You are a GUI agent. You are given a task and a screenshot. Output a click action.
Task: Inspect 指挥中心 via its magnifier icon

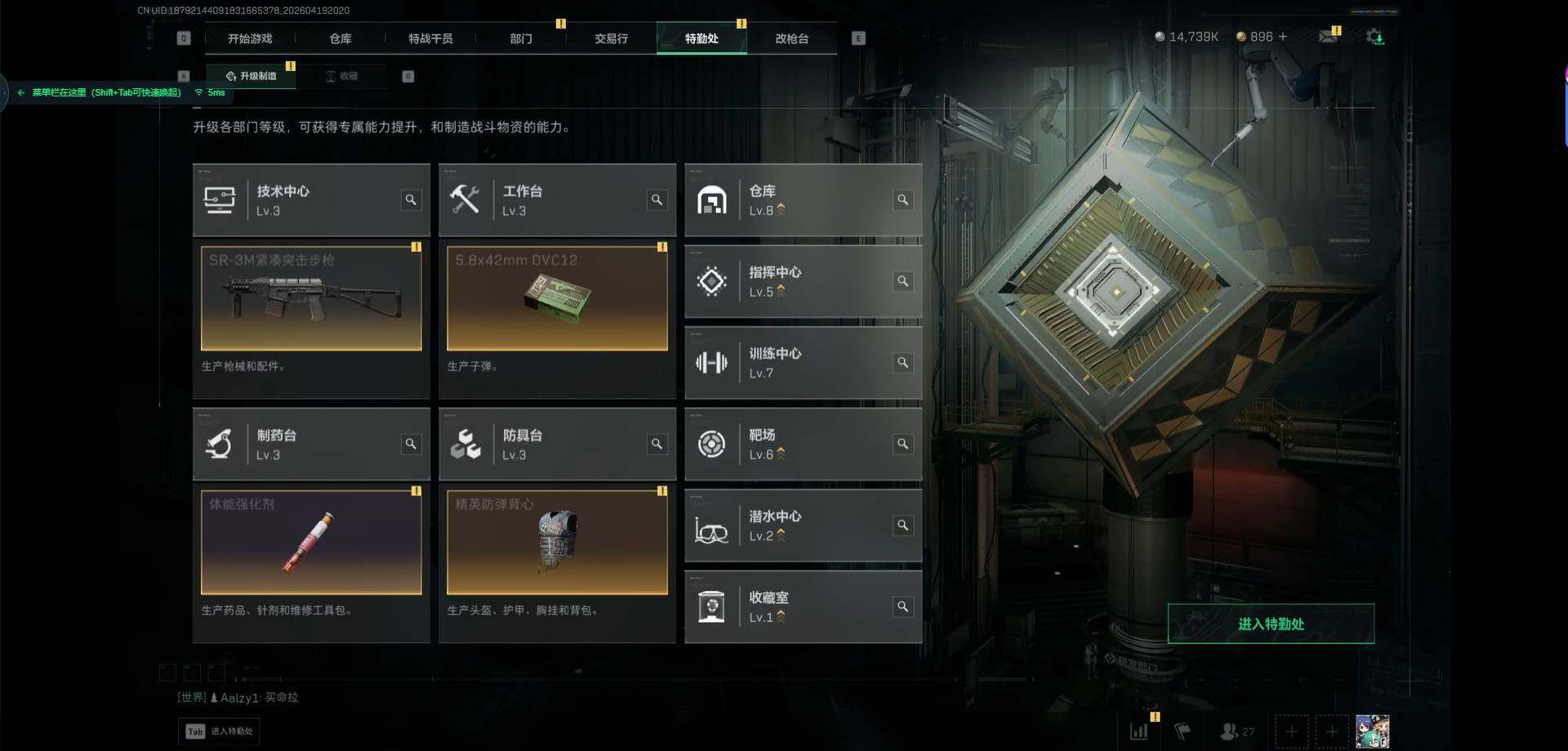(x=902, y=281)
